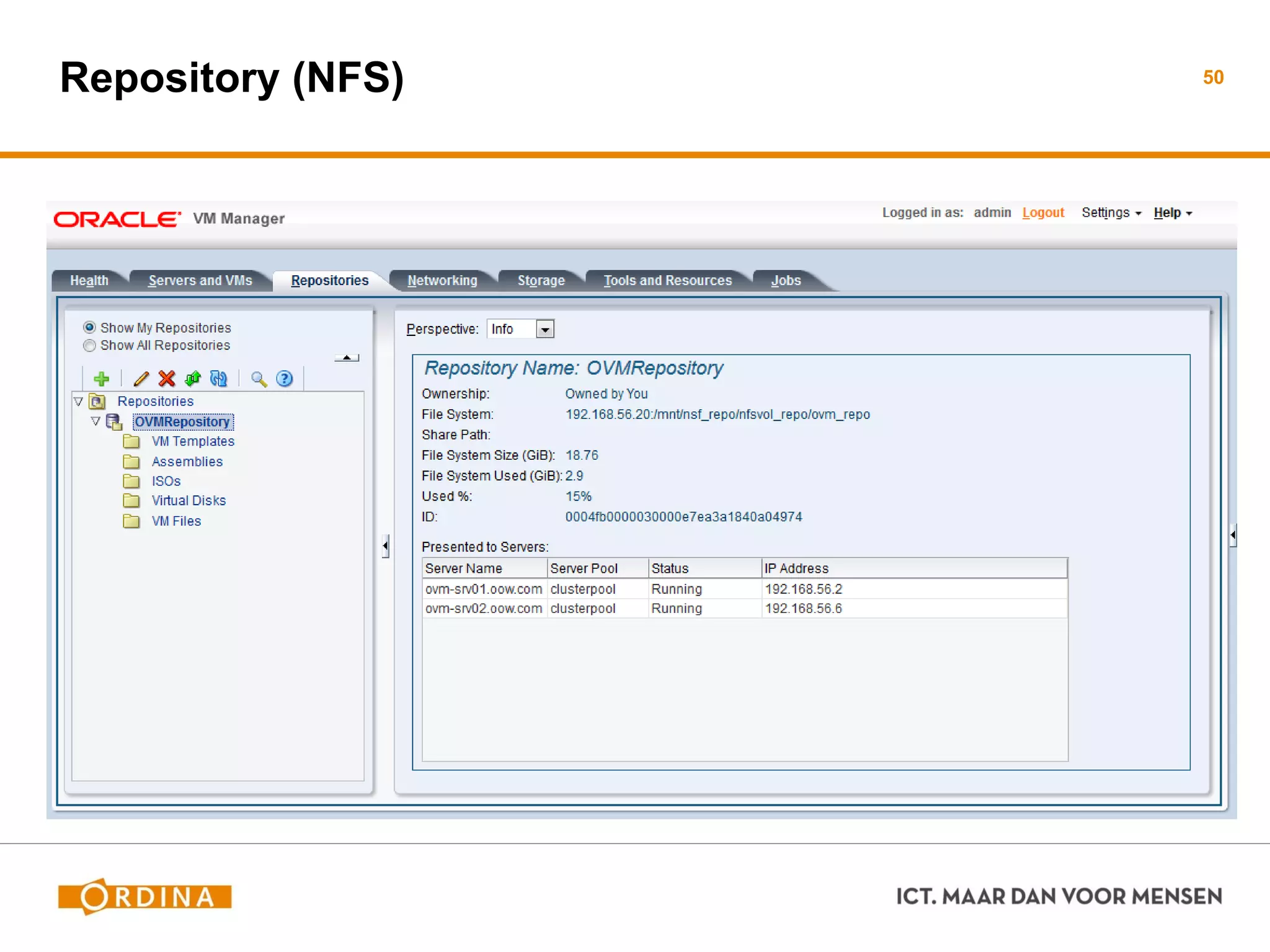Click the blue Refresh Repository icon
This screenshot has height=952, width=1270.
[x=218, y=379]
